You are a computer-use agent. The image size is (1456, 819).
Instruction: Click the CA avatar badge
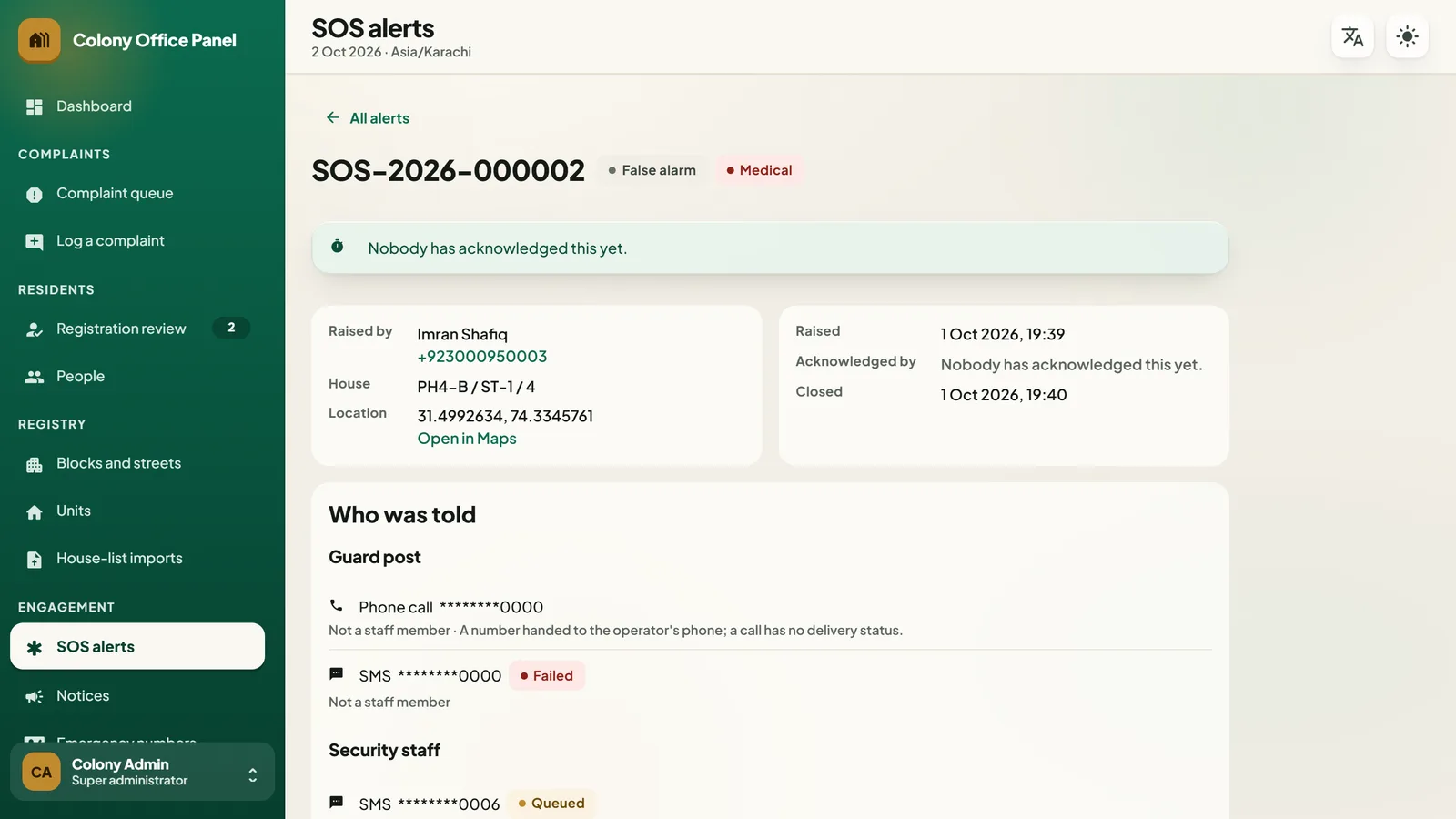[x=41, y=772]
